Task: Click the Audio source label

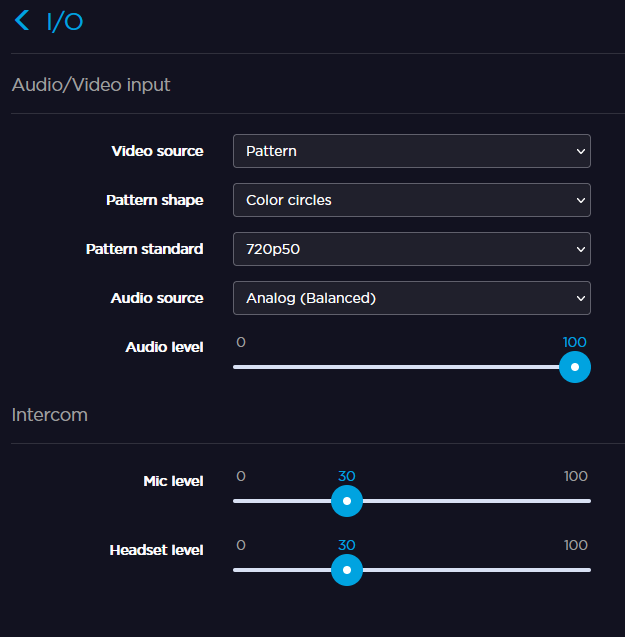Action: coord(157,298)
